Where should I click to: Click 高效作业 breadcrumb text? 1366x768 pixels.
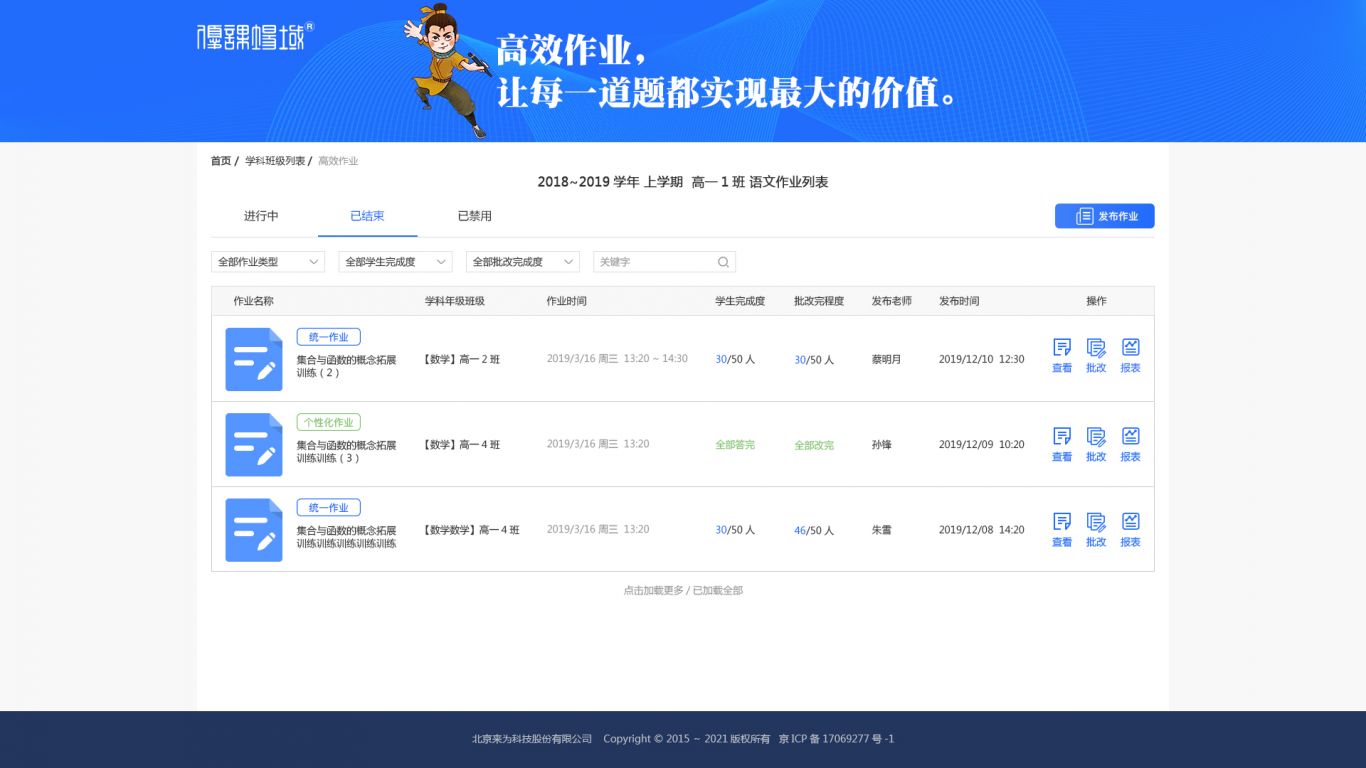click(x=338, y=161)
